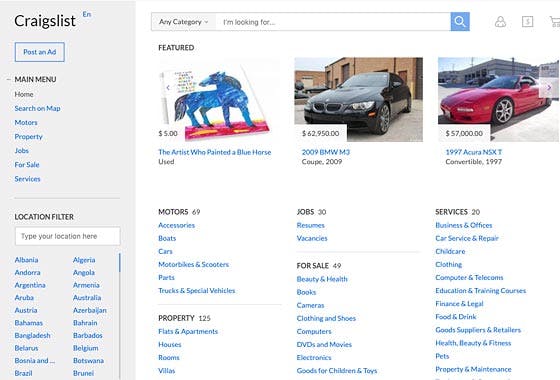Show previous featured item with left arrow
This screenshot has height=380, width=560.
click(x=168, y=88)
